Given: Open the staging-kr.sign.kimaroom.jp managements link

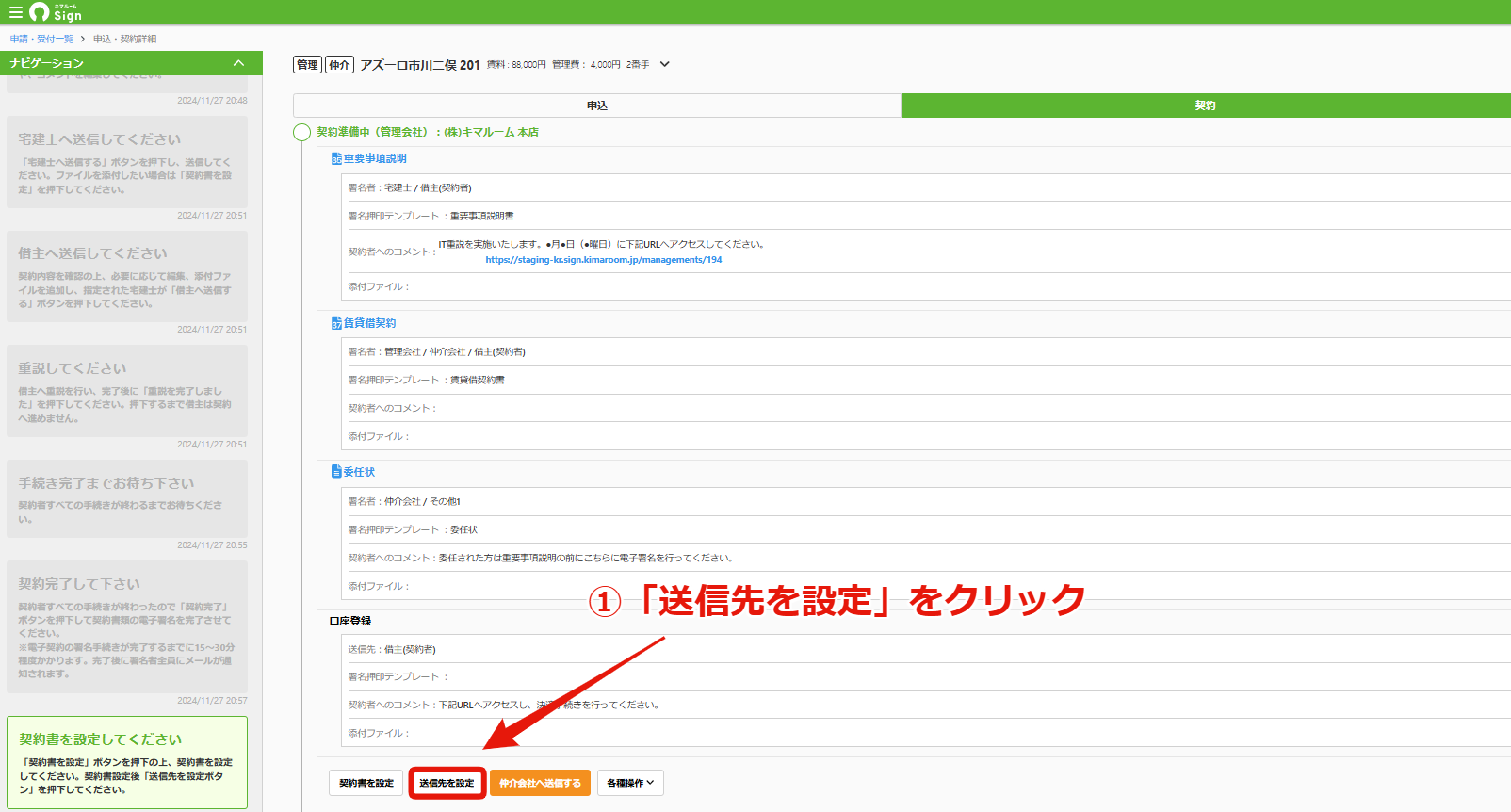Looking at the screenshot, I should click(x=604, y=260).
